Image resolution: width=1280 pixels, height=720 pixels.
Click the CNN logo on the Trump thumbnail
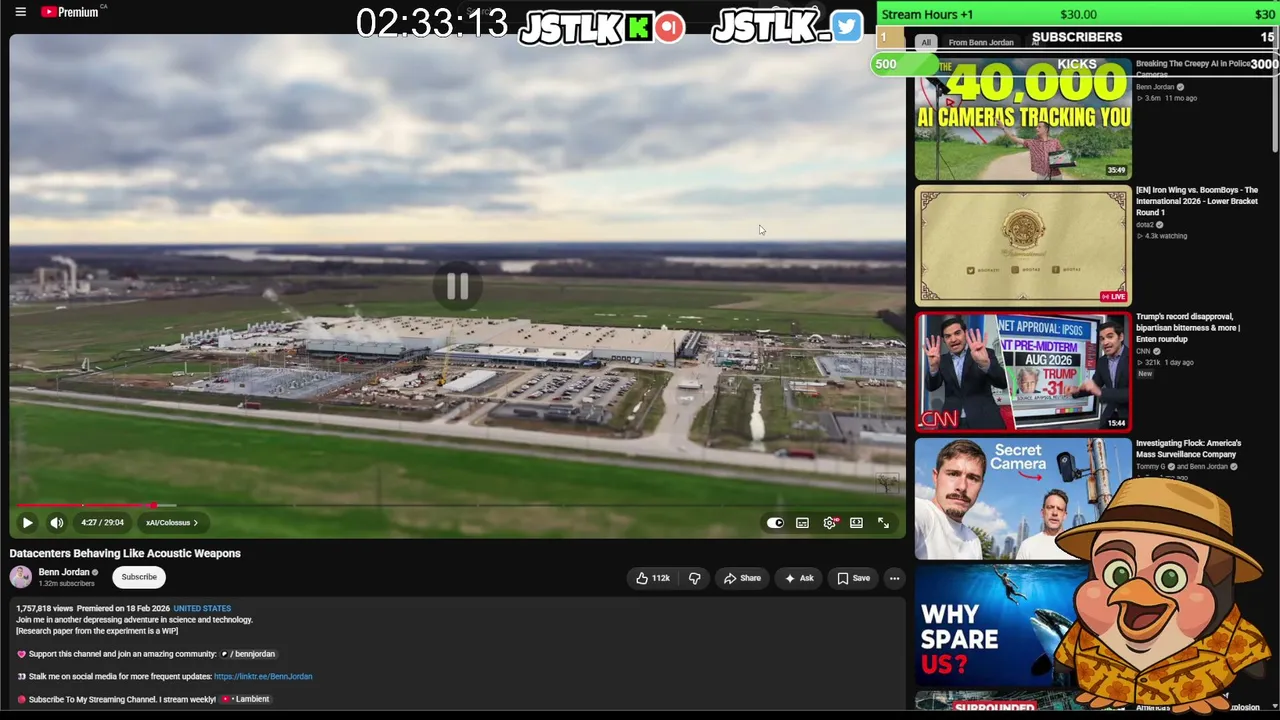(x=940, y=420)
